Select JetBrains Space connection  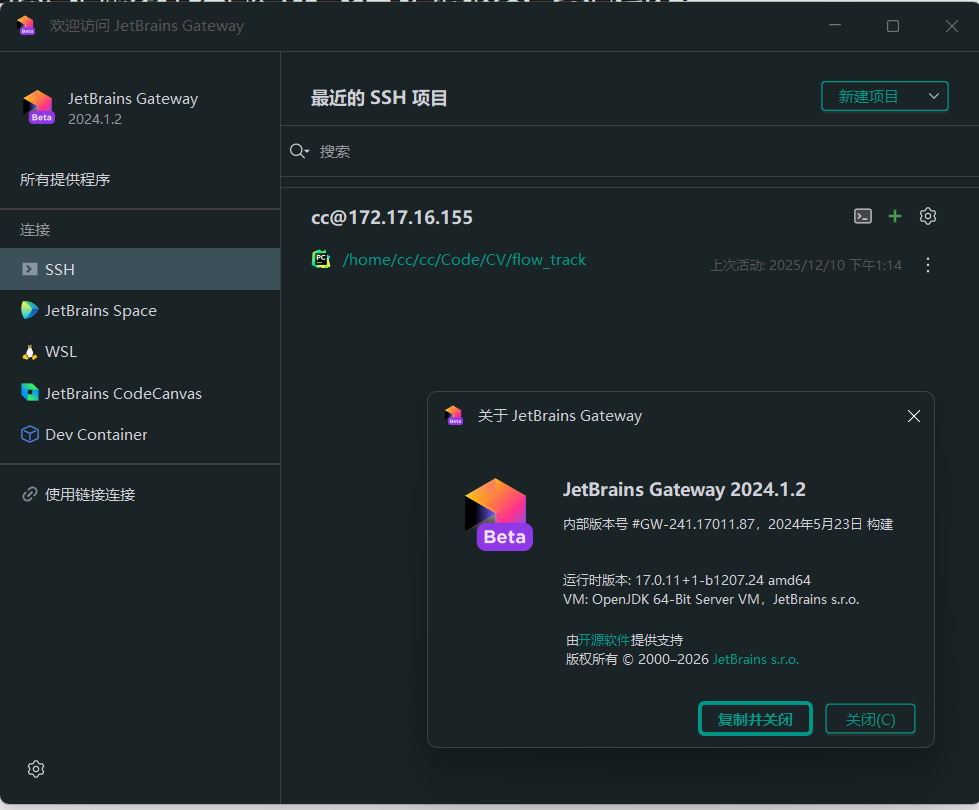click(140, 310)
